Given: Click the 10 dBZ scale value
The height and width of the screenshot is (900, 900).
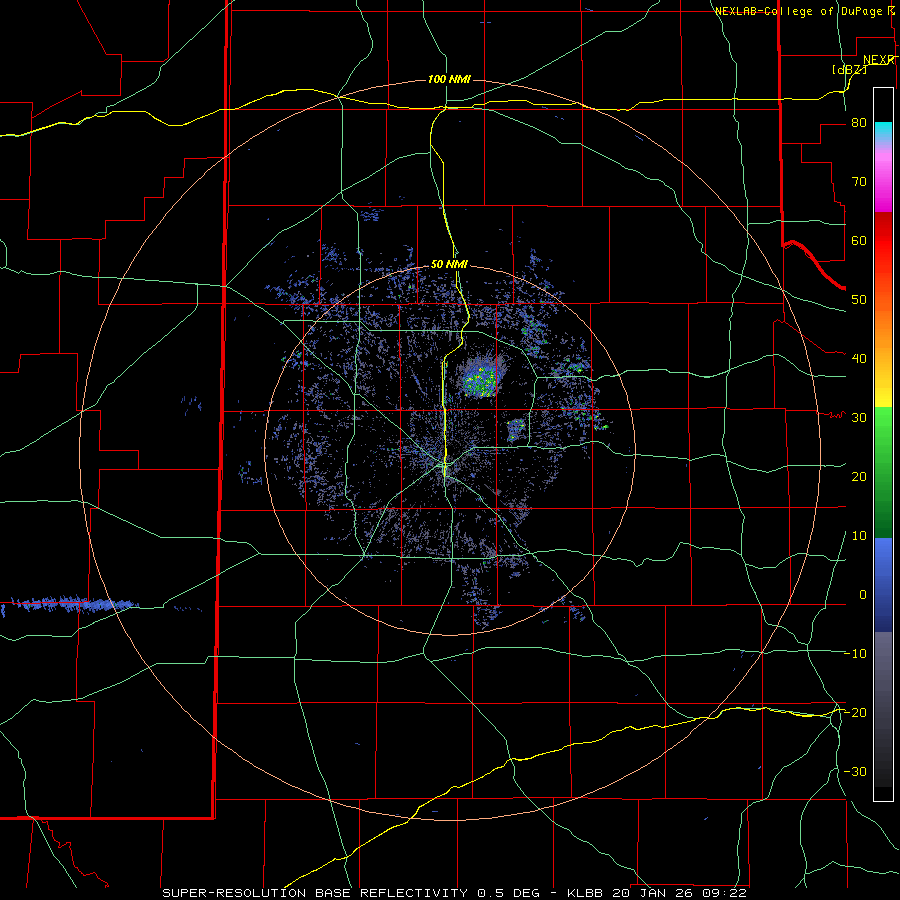Looking at the screenshot, I should 859,536.
